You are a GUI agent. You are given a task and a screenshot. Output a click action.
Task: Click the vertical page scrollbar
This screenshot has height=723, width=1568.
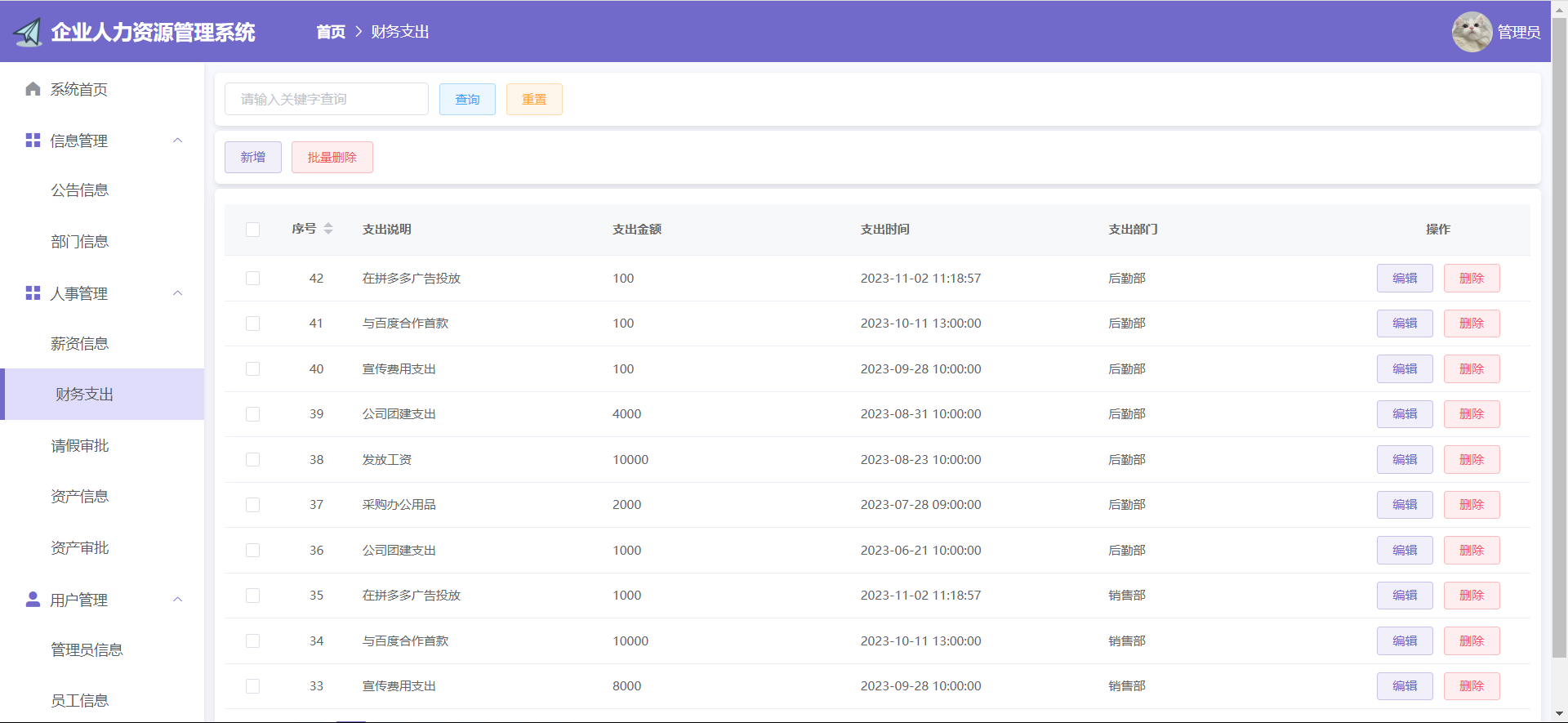click(x=1559, y=337)
